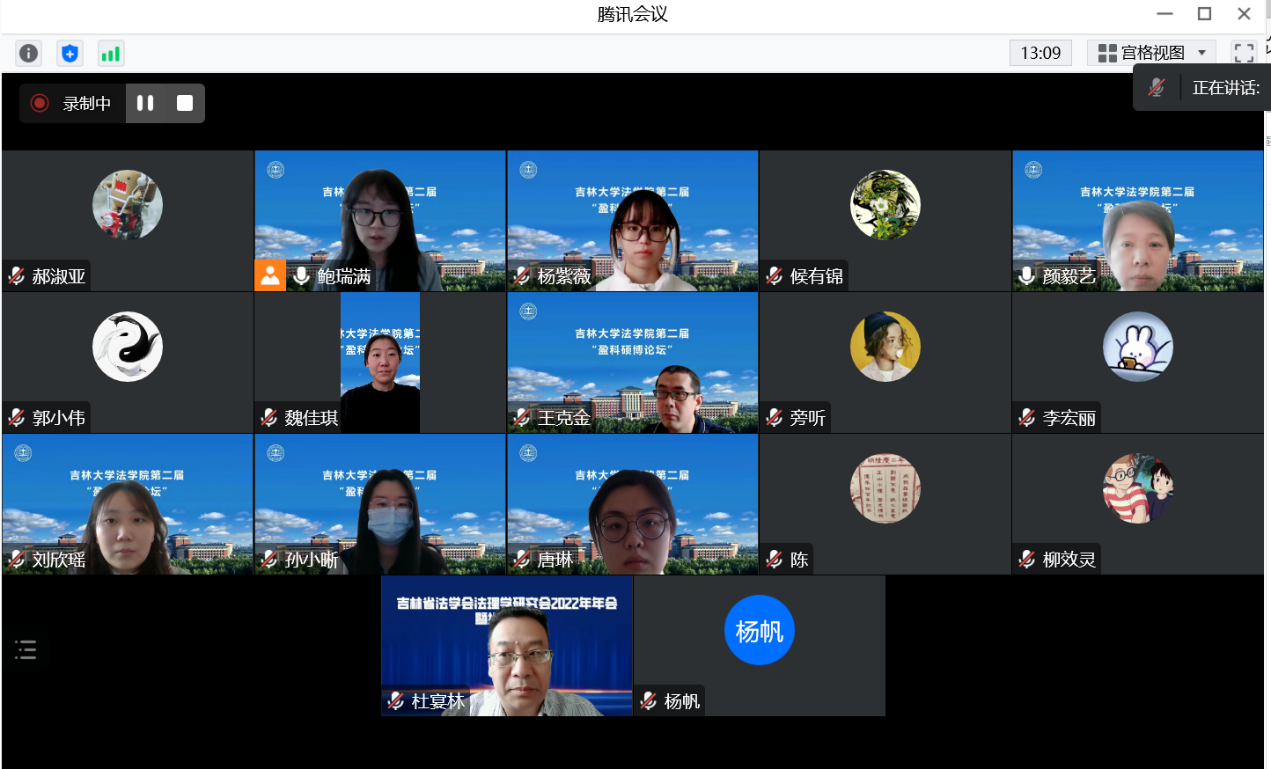1271x769 pixels.
Task: Check the green network signal icon
Action: (110, 53)
